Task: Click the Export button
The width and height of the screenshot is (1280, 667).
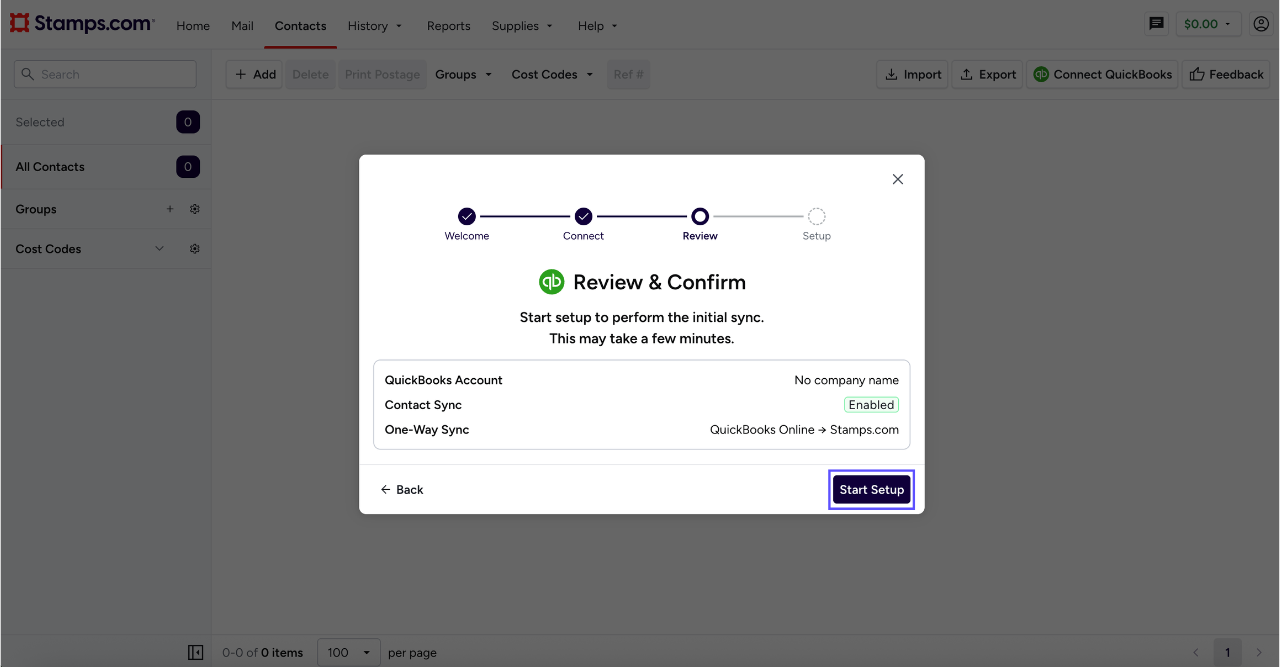Action: [x=987, y=74]
